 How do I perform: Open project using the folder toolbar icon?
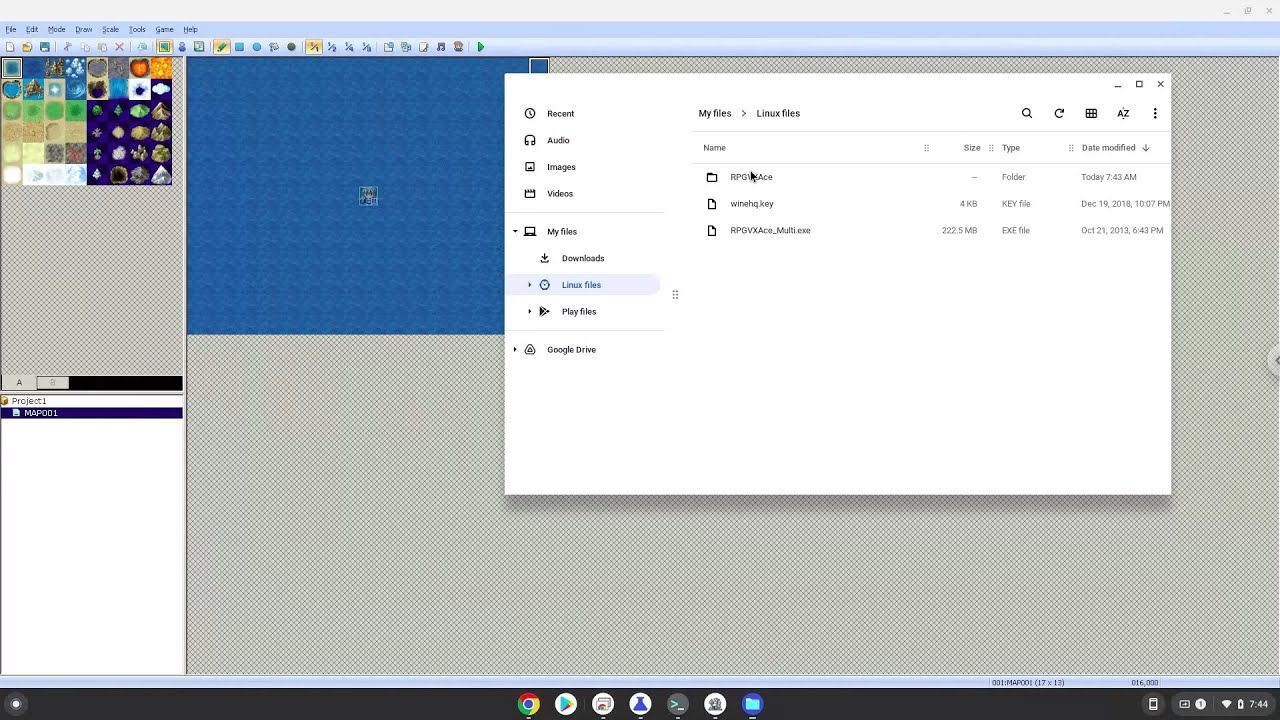pos(27,47)
